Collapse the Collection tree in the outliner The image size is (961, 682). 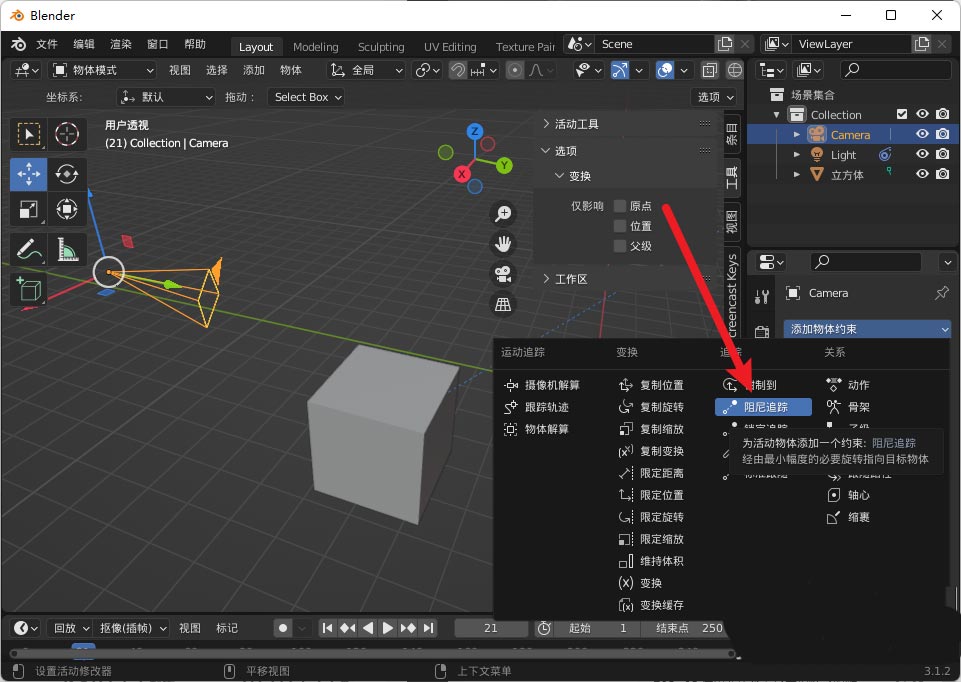pos(775,114)
